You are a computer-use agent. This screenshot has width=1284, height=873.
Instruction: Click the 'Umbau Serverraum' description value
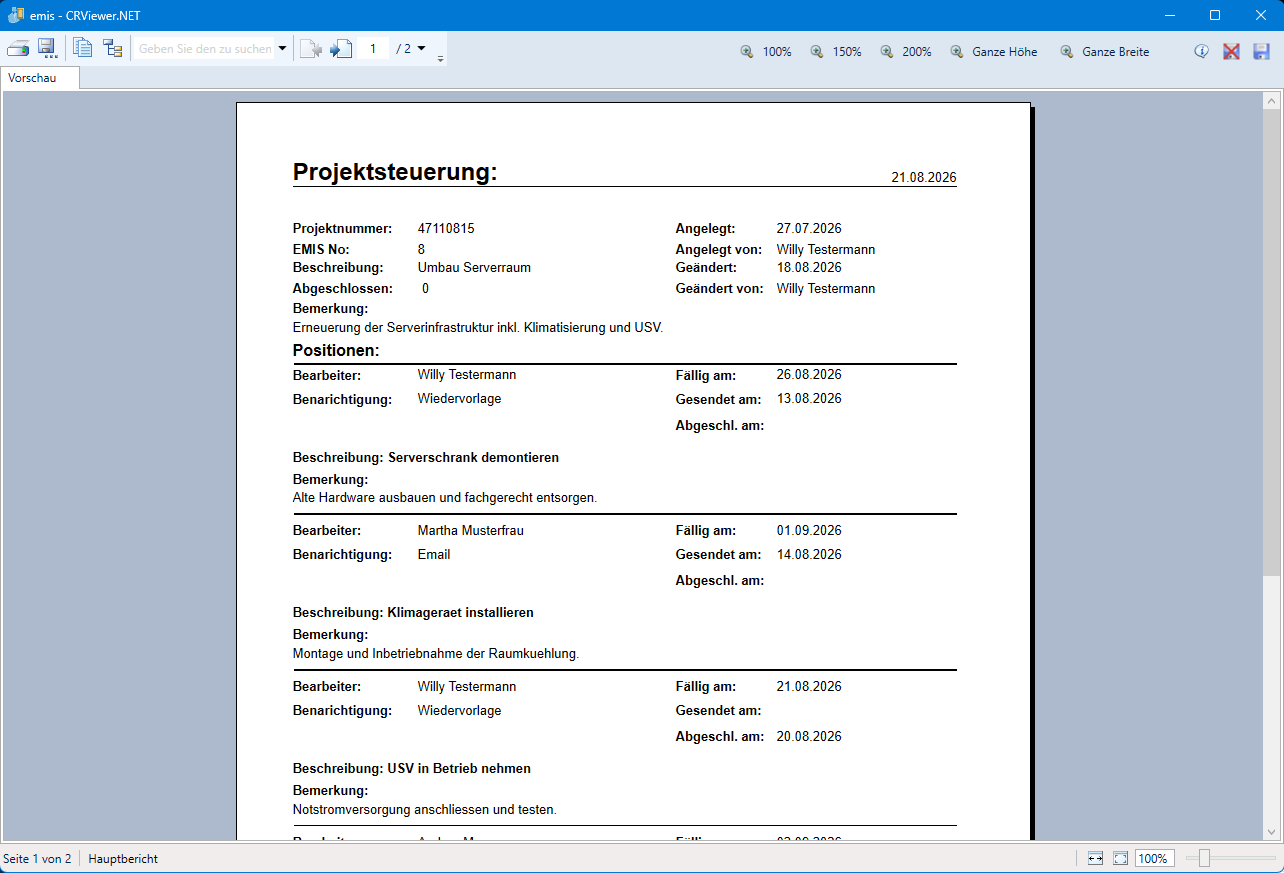point(474,267)
